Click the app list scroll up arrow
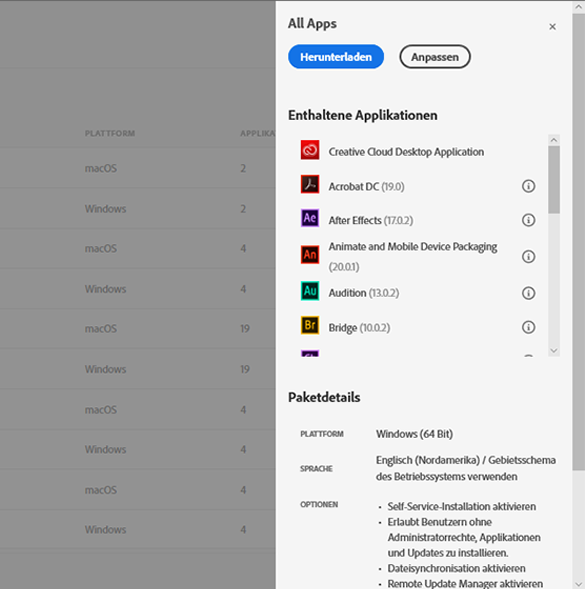585x589 pixels. tap(553, 140)
